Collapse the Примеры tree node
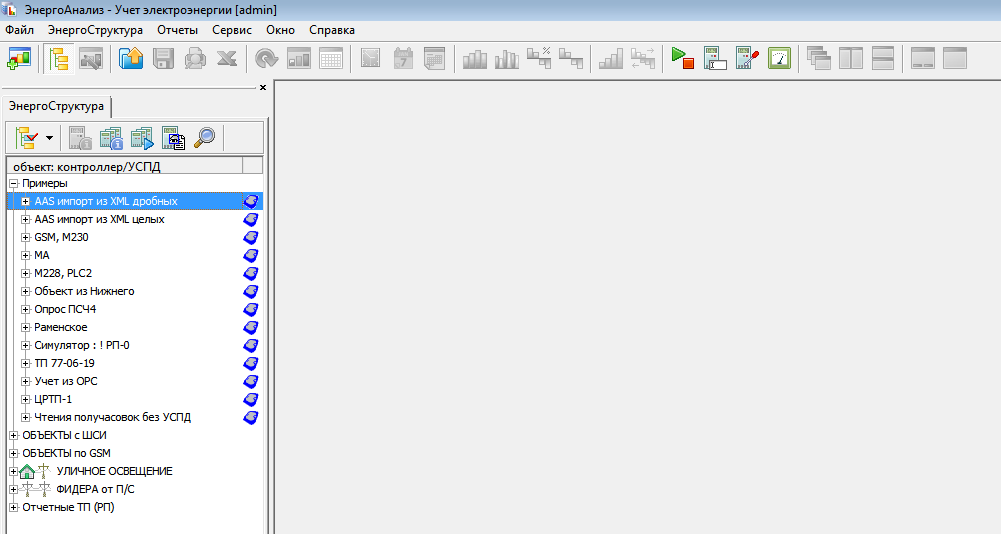This screenshot has width=1001, height=534. pyautogui.click(x=13, y=183)
